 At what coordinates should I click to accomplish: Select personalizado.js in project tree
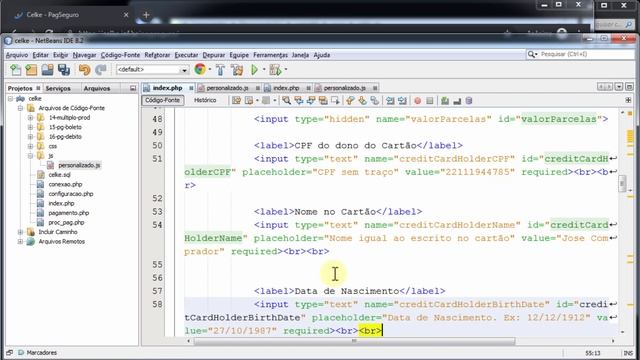point(79,165)
